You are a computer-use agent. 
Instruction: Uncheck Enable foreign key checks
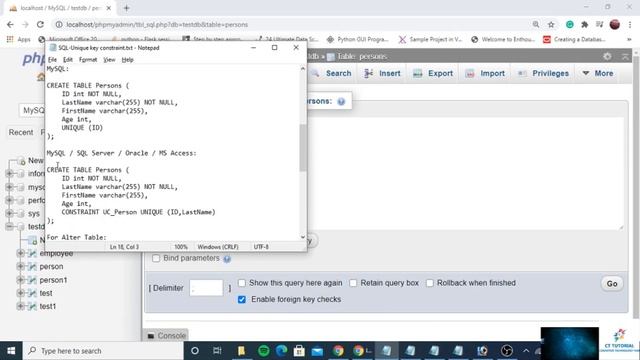pos(242,300)
